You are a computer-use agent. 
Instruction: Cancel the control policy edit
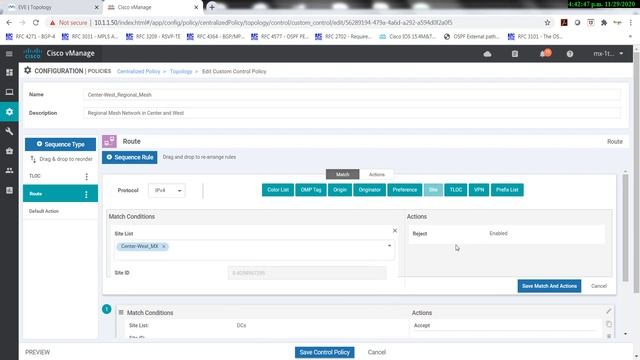tap(376, 352)
